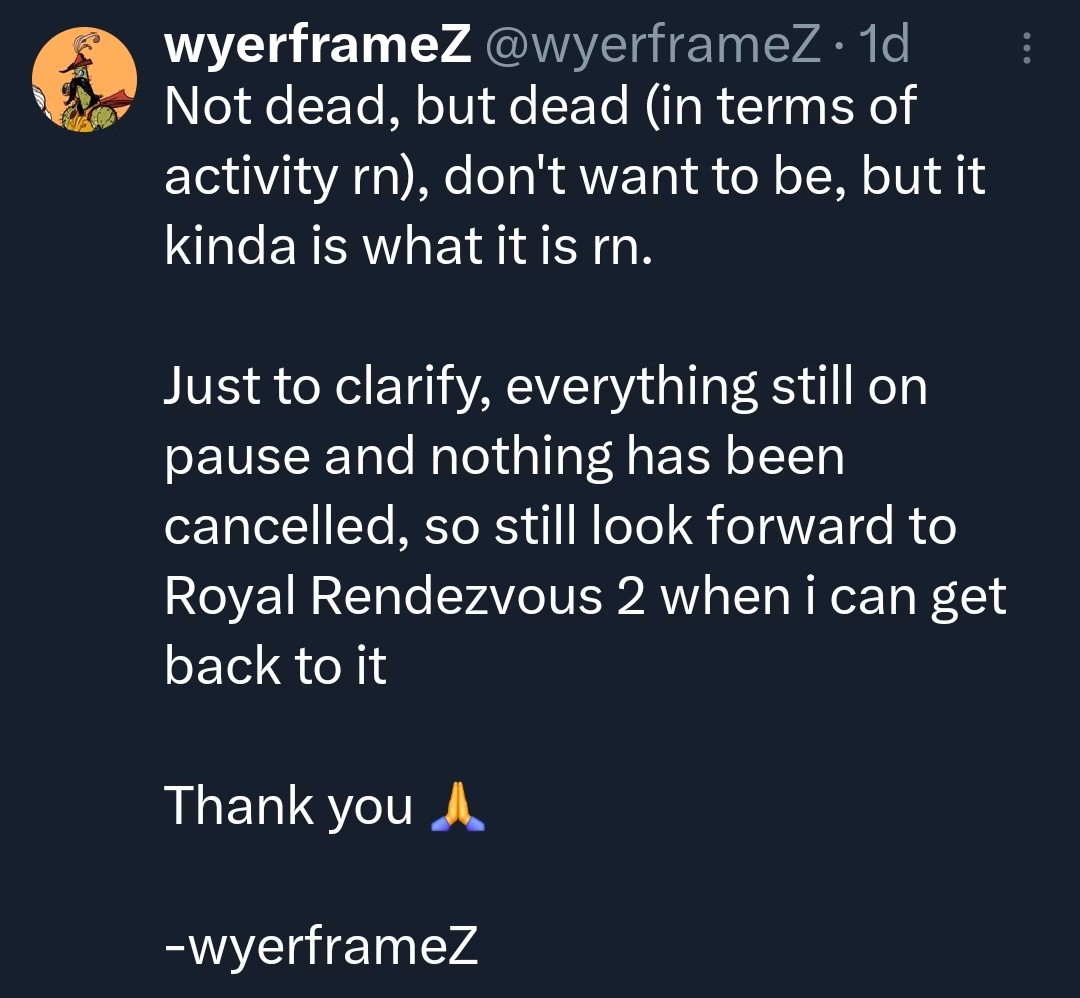This screenshot has height=998, width=1080.
Task: Click the "pause and nothing has been" line
Action: click(x=504, y=456)
